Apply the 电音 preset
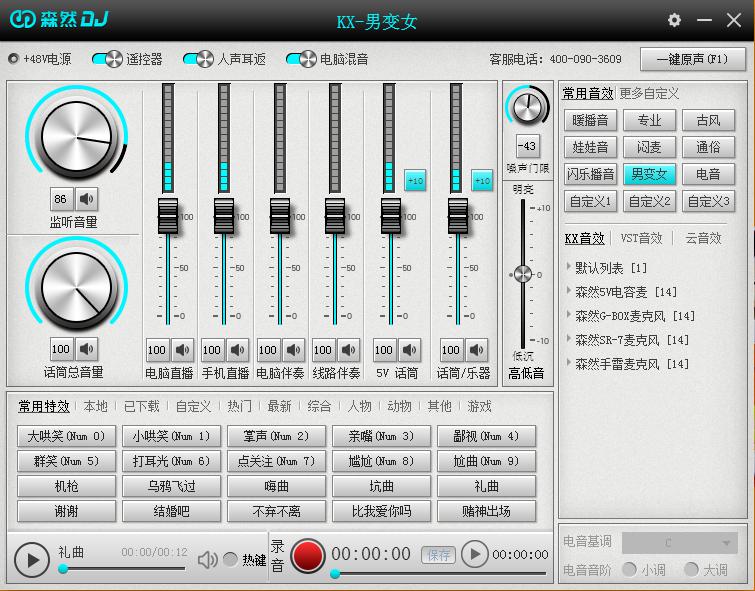The width and height of the screenshot is (755, 591). pos(708,174)
